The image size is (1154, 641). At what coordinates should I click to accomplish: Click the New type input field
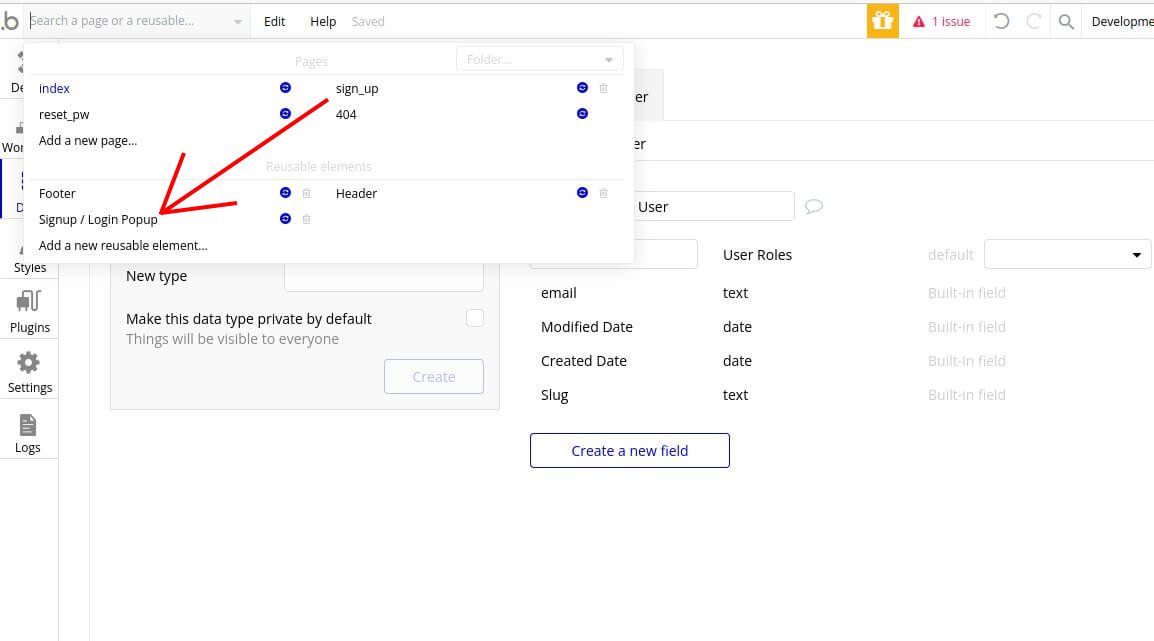pos(383,277)
